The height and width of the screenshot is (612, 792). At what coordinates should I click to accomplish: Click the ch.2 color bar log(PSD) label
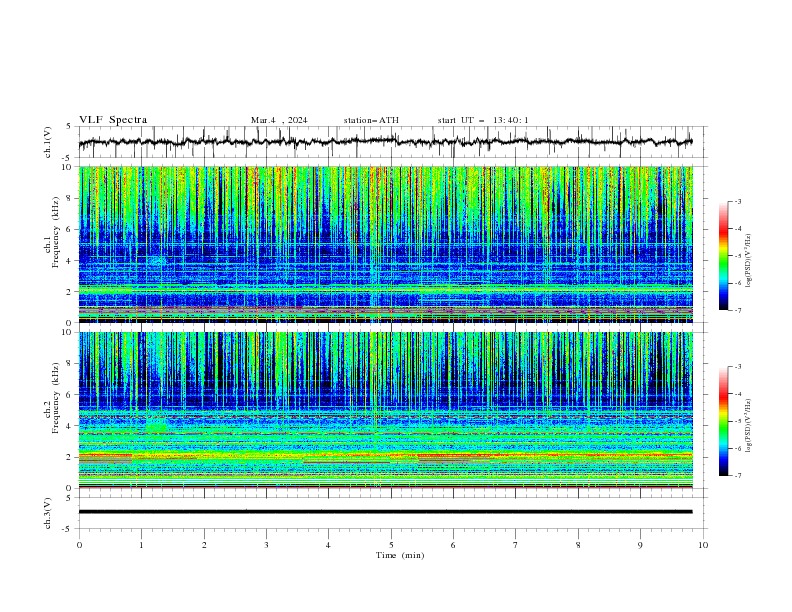coord(749,425)
